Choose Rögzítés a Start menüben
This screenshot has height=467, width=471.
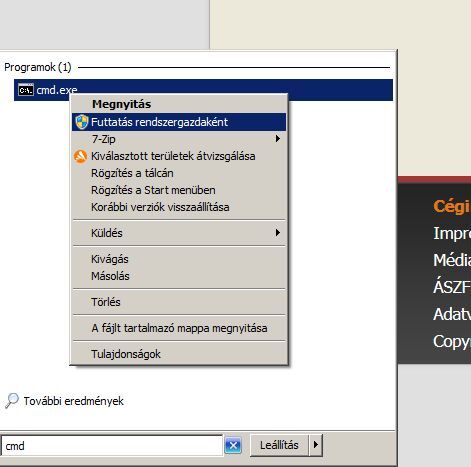click(179, 190)
